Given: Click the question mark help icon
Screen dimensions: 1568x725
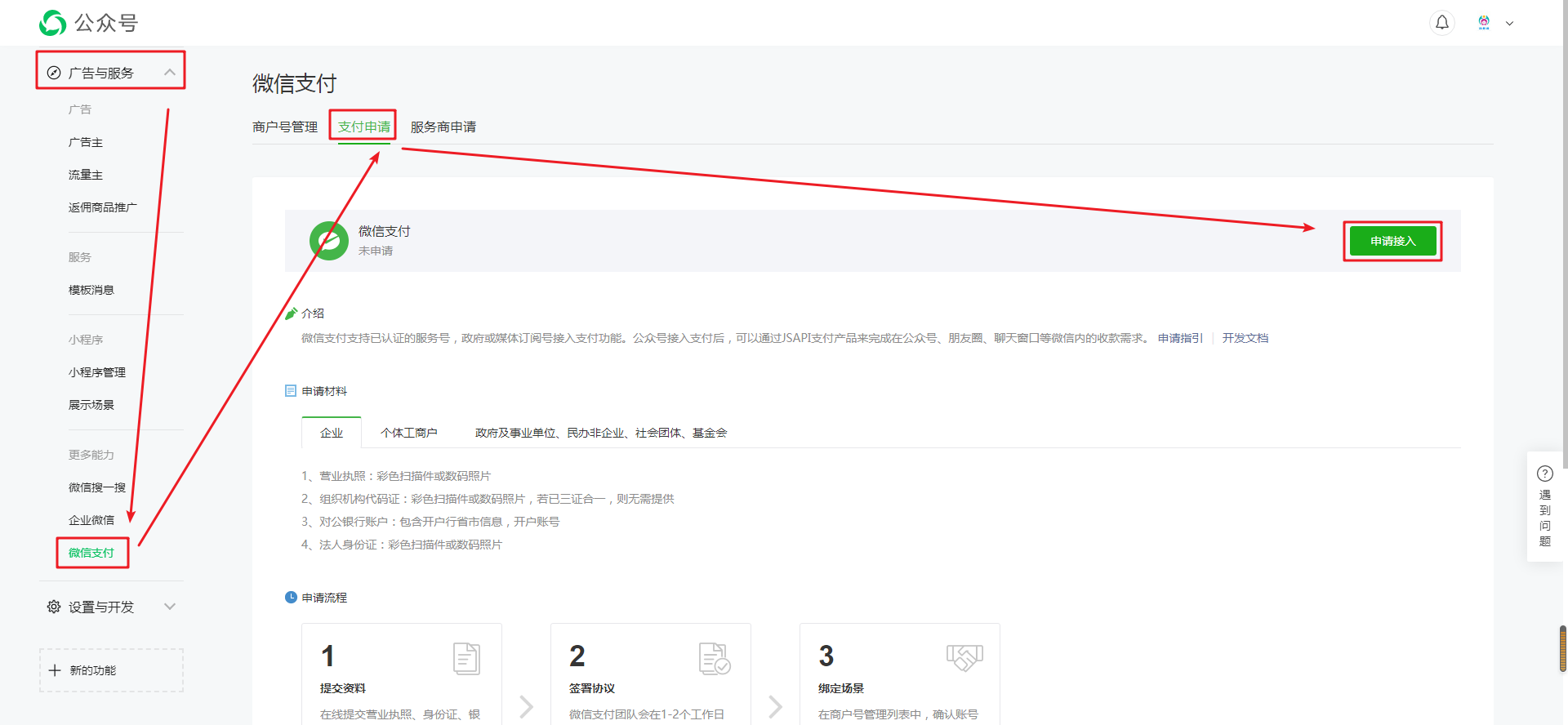Looking at the screenshot, I should (x=1544, y=474).
